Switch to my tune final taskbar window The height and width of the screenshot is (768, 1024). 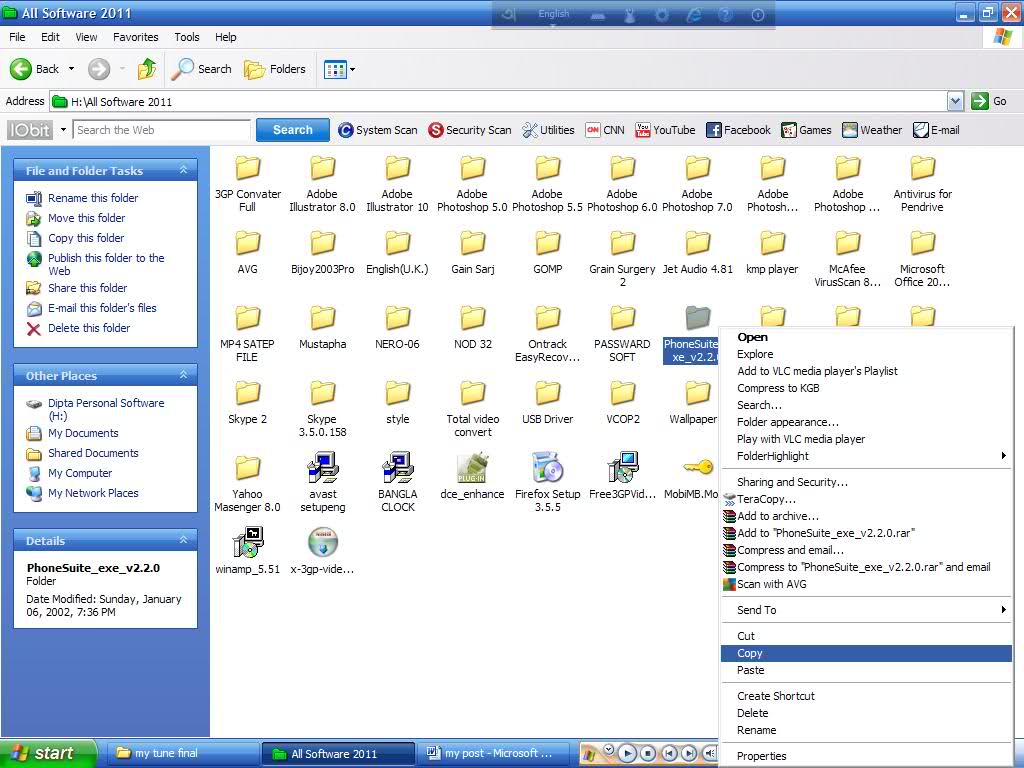point(181,754)
